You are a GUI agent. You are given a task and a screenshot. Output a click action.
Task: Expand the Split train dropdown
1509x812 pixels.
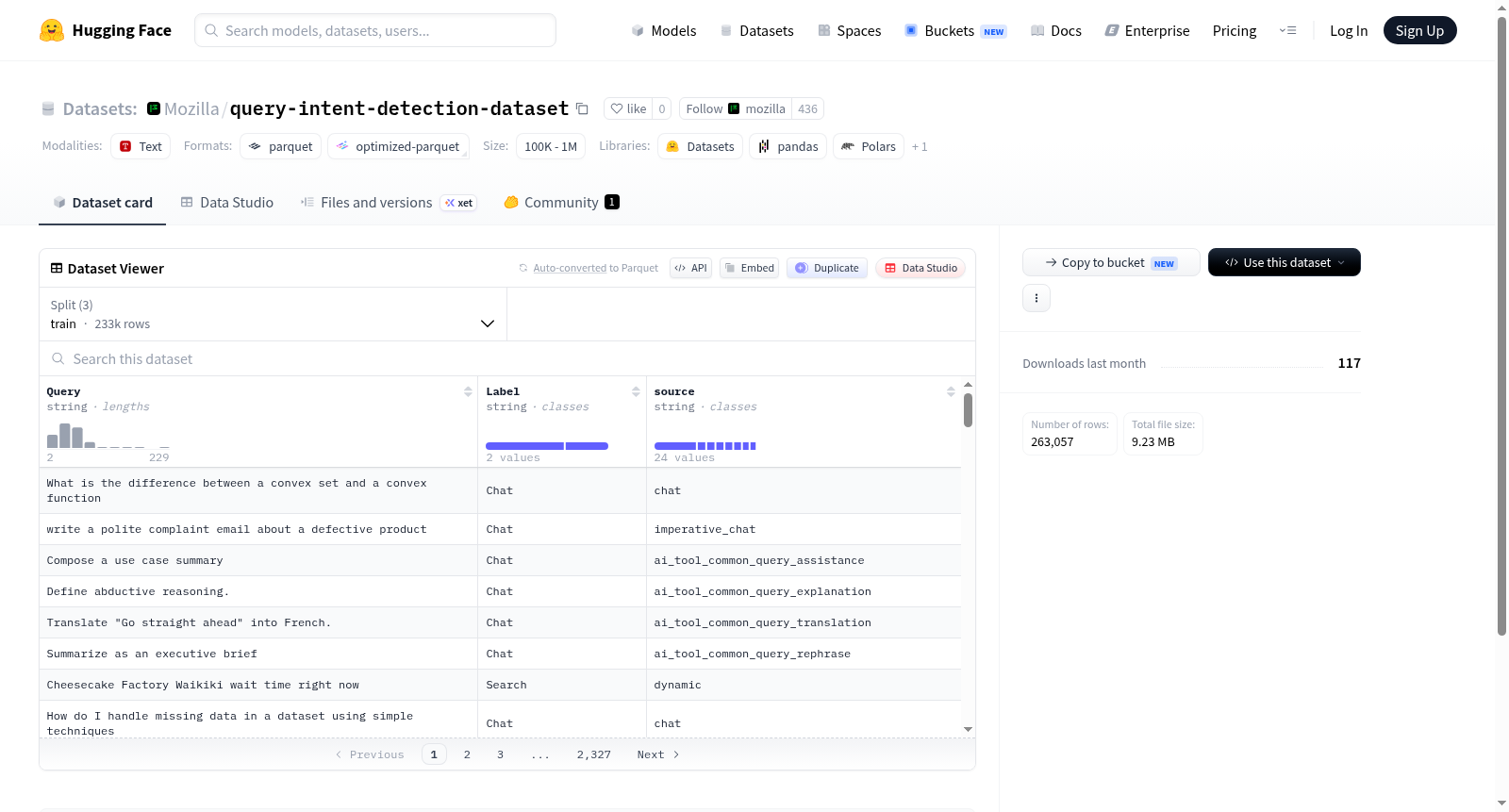click(274, 314)
